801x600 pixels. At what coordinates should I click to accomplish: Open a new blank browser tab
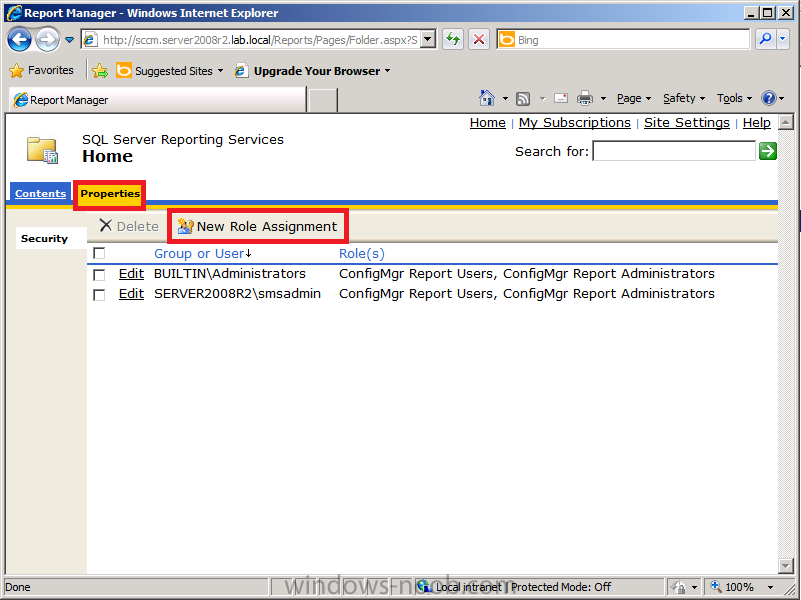(323, 100)
